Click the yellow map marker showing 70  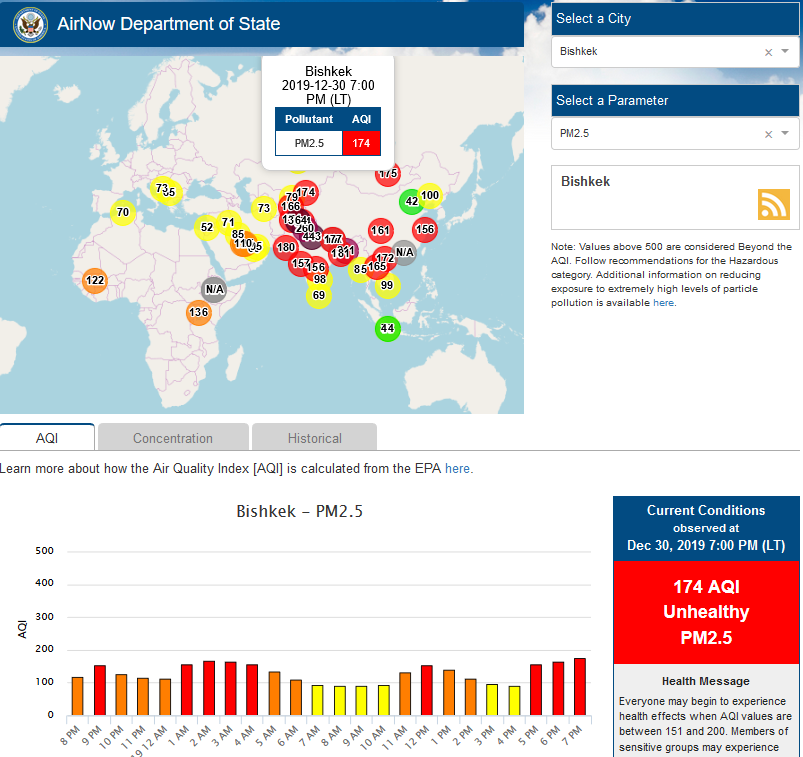(x=122, y=212)
